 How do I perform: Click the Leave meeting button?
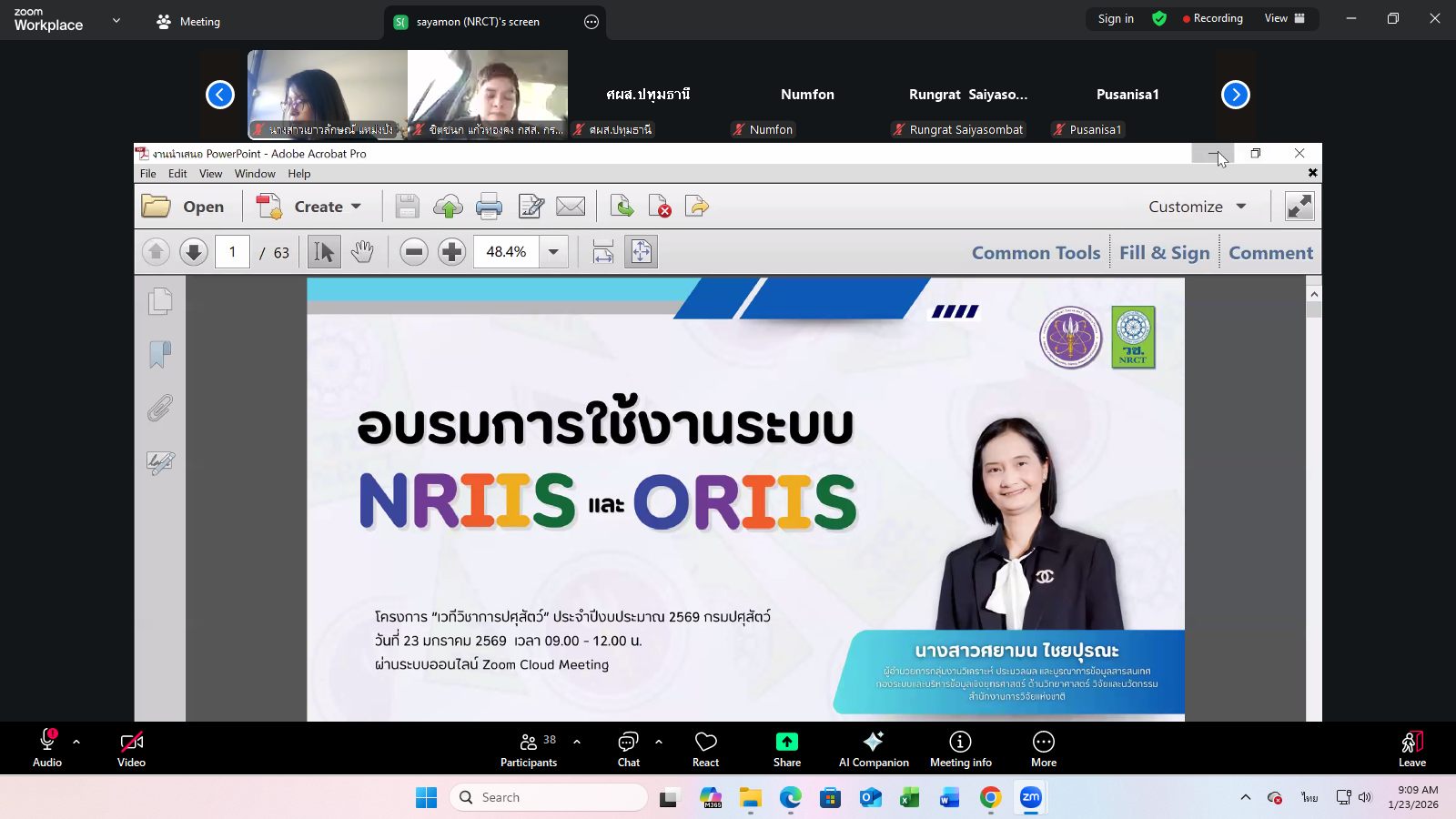tap(1411, 748)
